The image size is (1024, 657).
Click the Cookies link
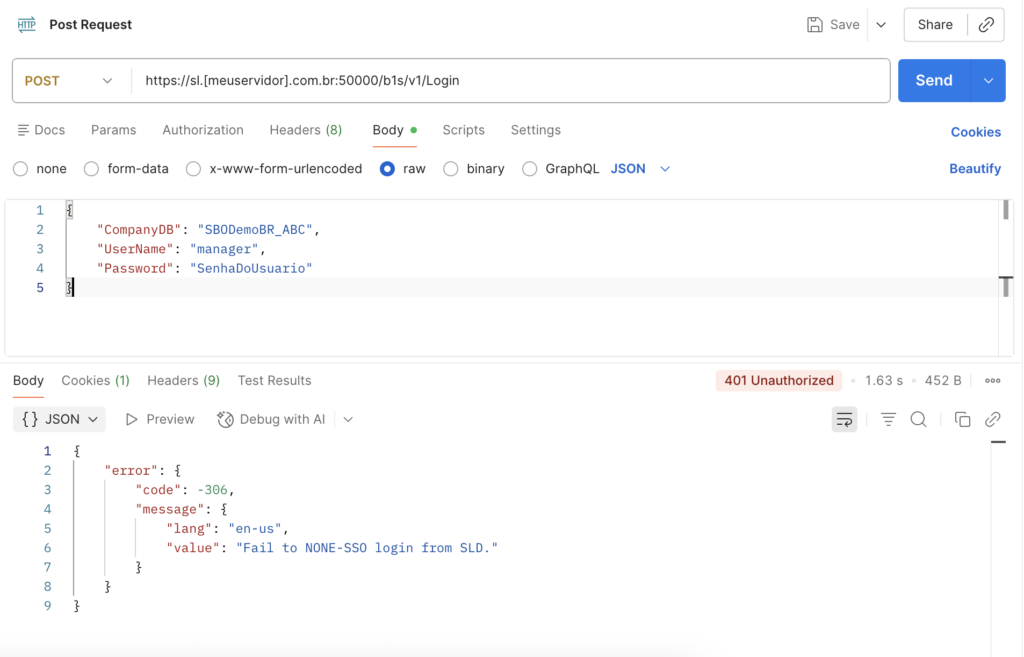[x=975, y=132]
